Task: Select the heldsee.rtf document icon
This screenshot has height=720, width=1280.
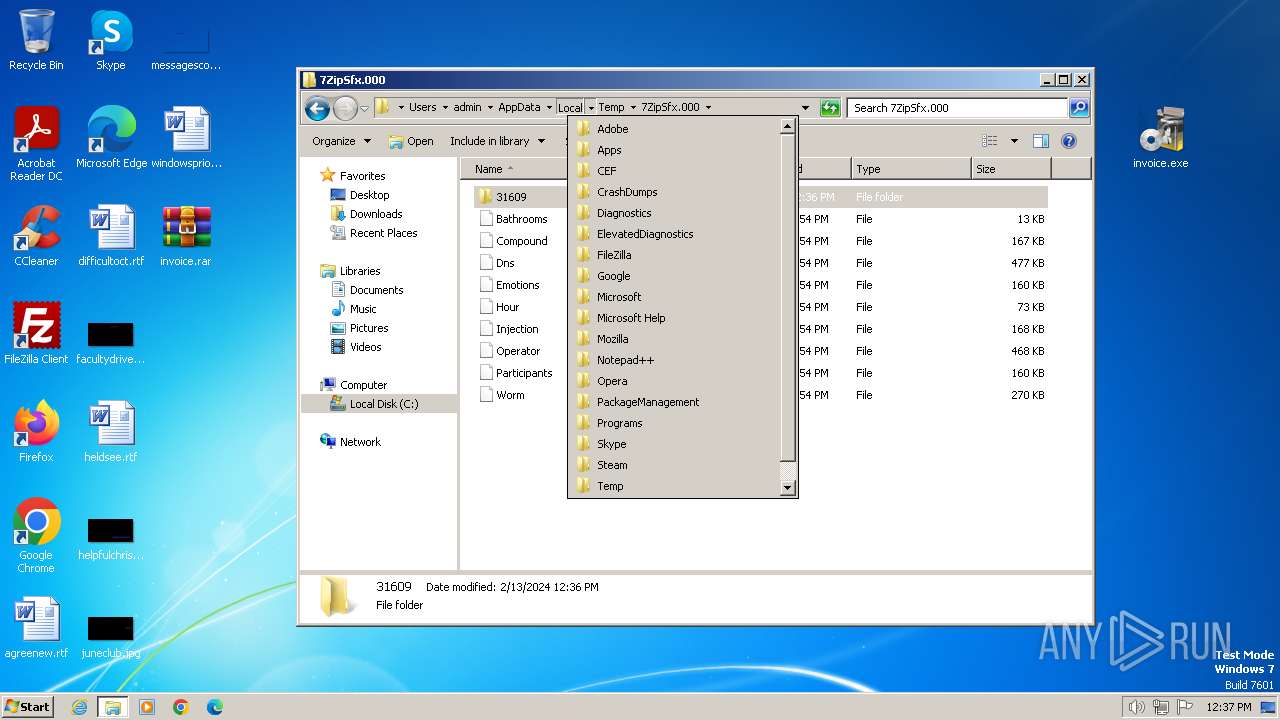Action: click(x=111, y=432)
